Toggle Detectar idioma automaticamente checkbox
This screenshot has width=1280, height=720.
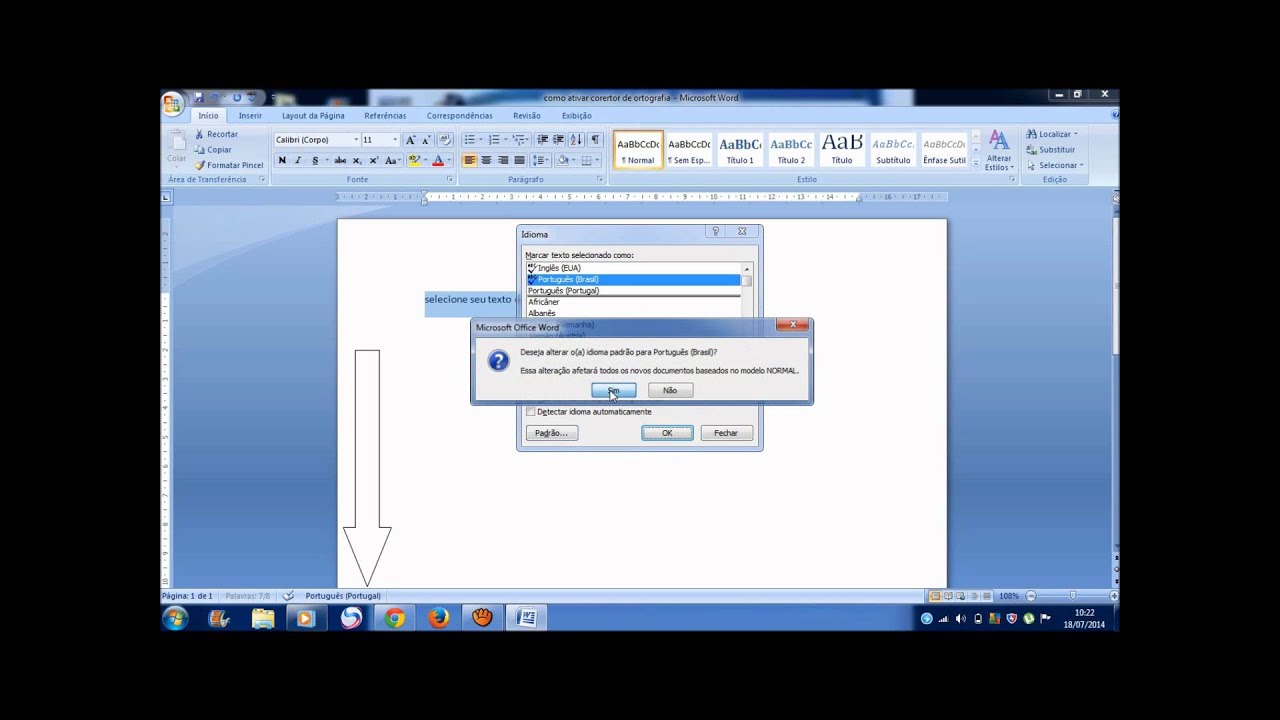point(531,412)
